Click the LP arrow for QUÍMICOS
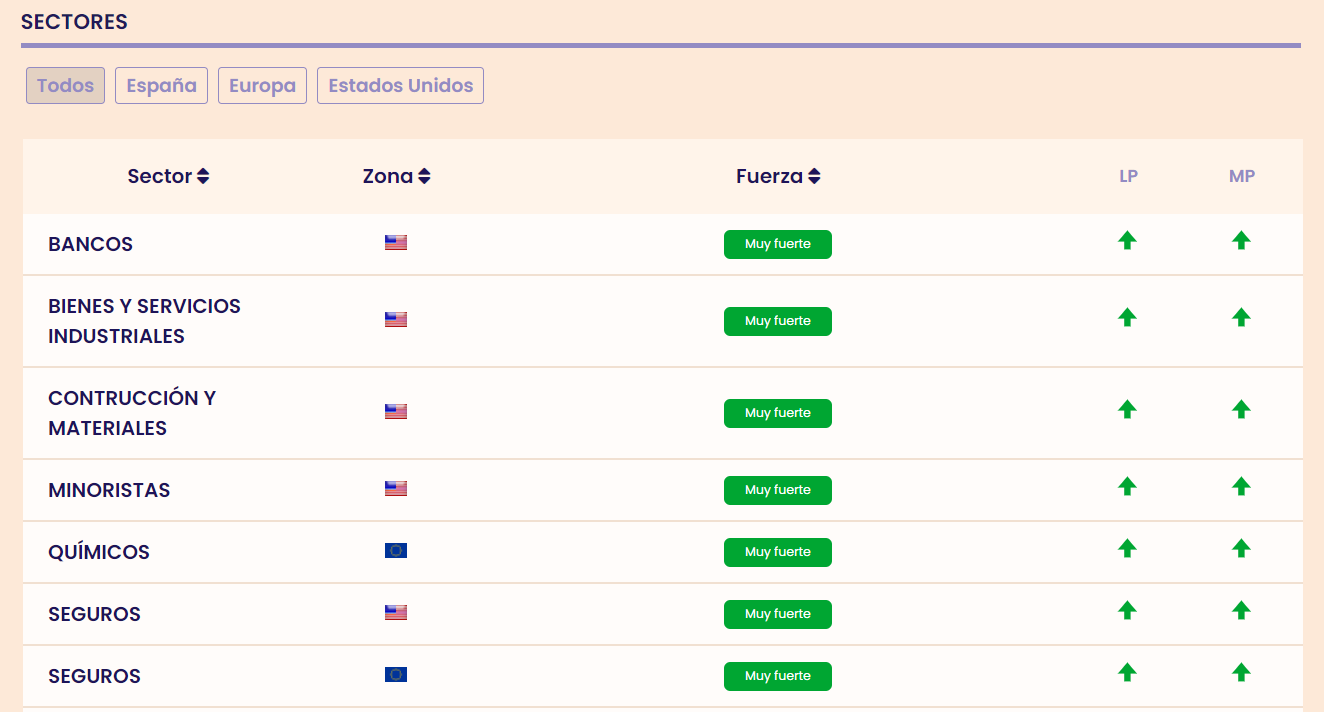1324x712 pixels. click(1127, 548)
